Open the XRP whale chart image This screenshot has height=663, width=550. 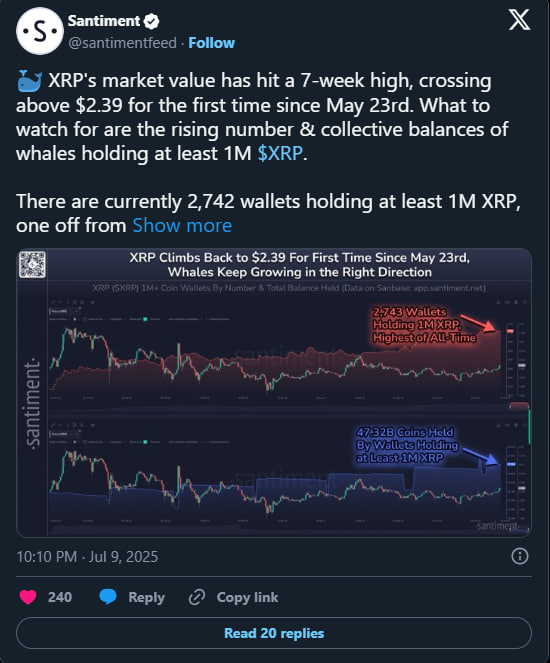274,393
